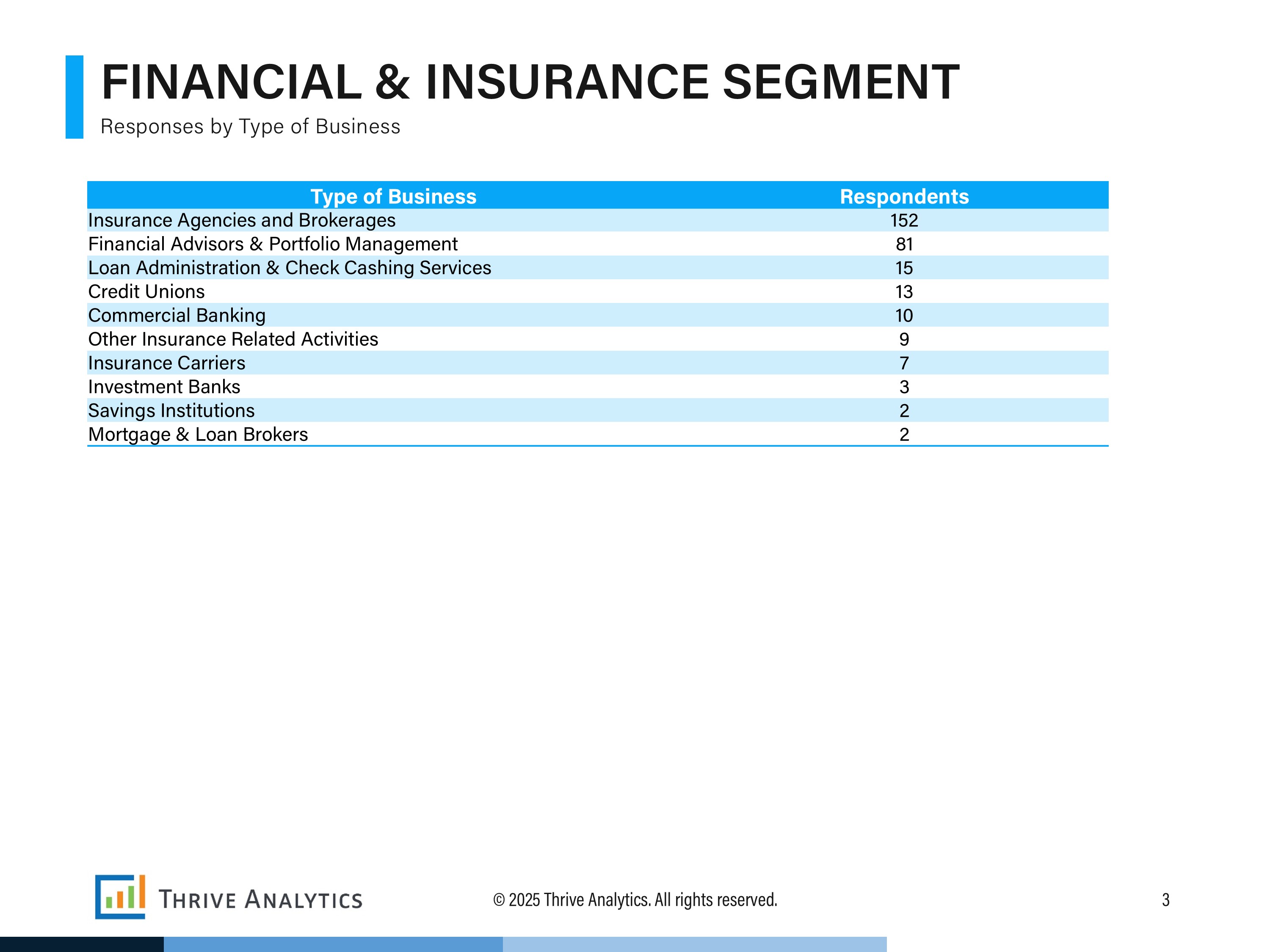Screen dimensions: 1270x952
Task: Click the Thrive Analytics bar-chart logo icon
Action: (x=120, y=896)
